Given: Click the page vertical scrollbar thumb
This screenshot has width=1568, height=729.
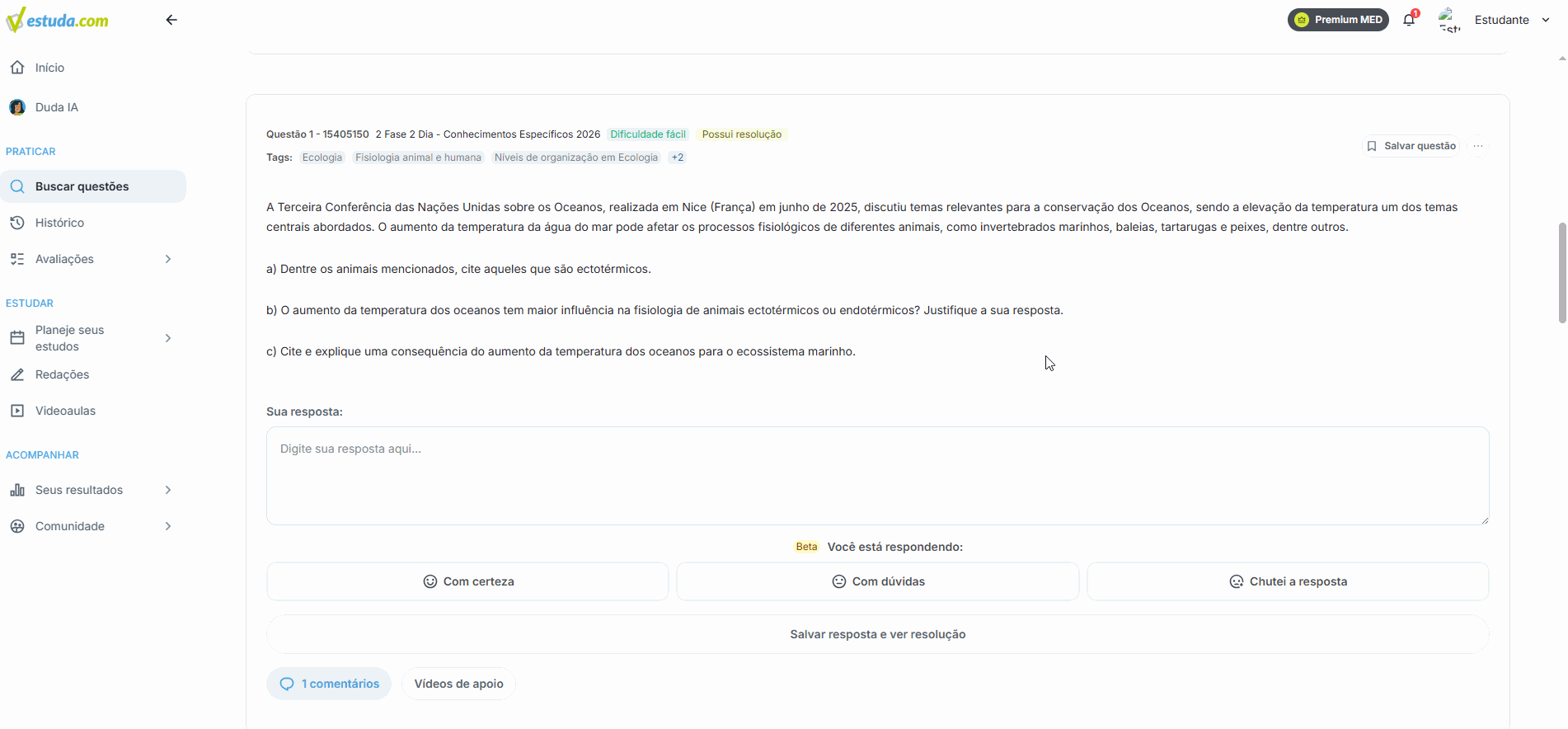Looking at the screenshot, I should pyautogui.click(x=1561, y=272).
